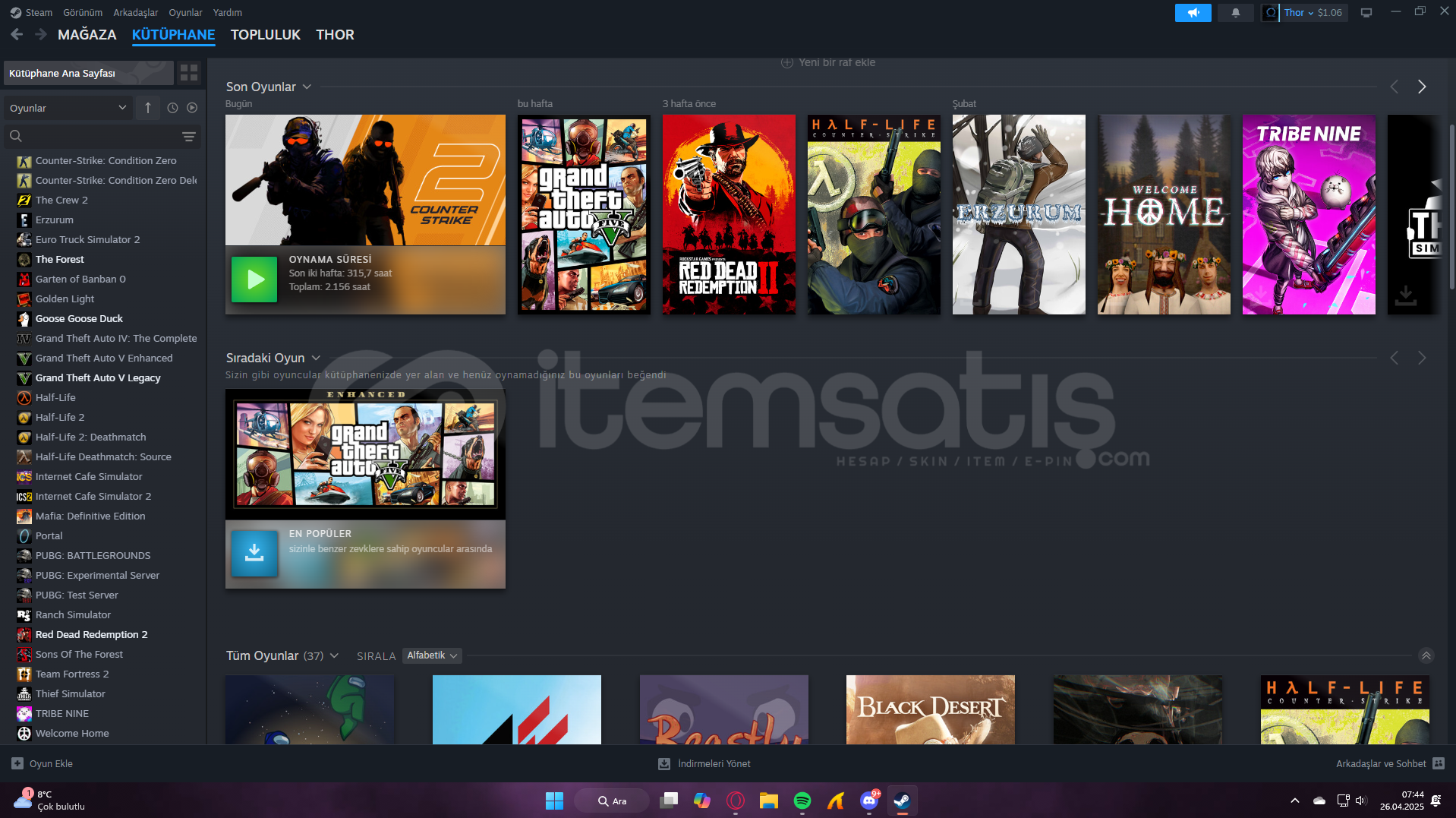Click Kütüphane Ana Sayfası button
Screen dimensions: 1456x818
click(x=89, y=73)
